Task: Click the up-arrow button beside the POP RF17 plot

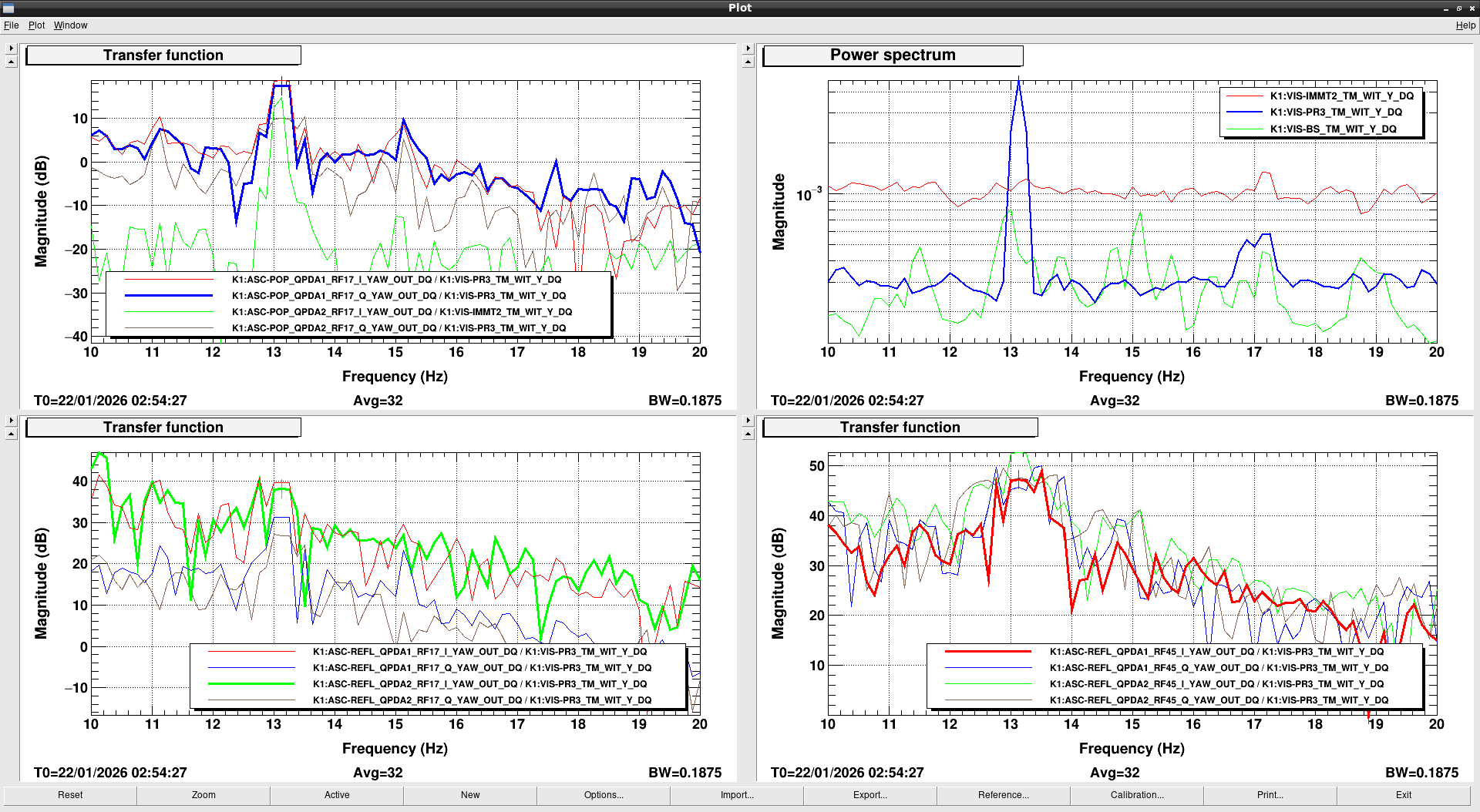Action: (x=11, y=62)
